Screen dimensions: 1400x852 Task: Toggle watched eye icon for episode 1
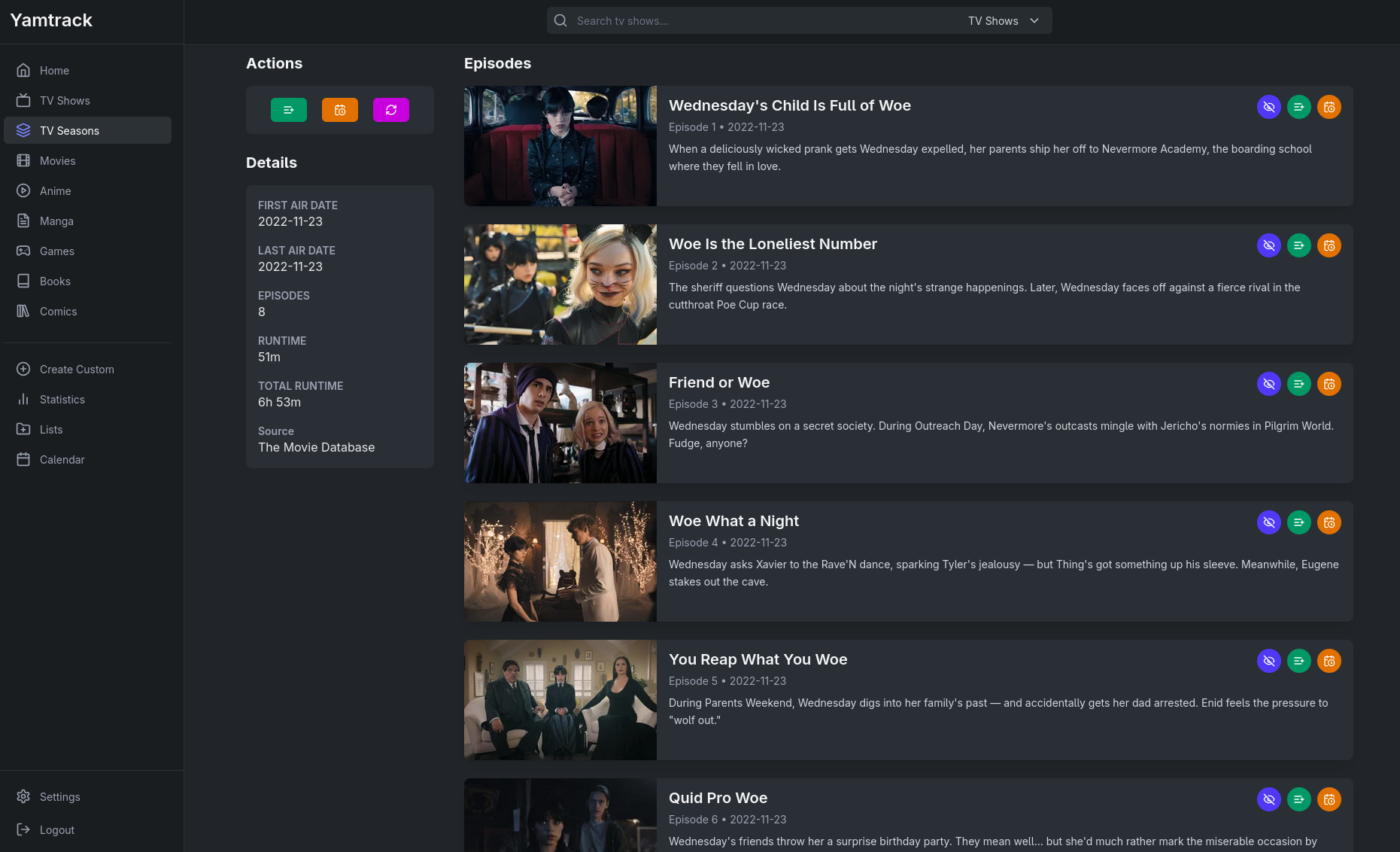click(x=1268, y=107)
